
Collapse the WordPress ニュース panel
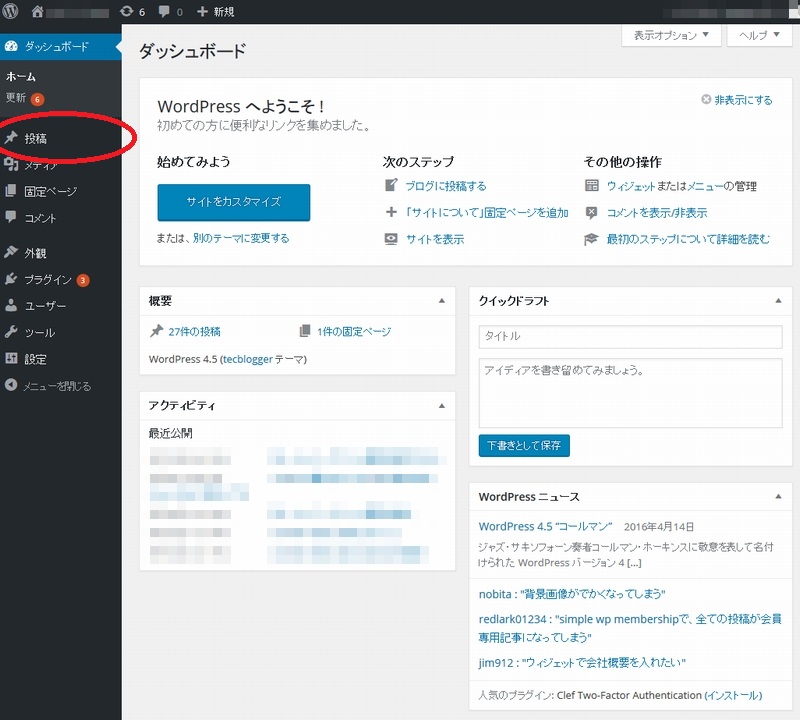tap(779, 496)
